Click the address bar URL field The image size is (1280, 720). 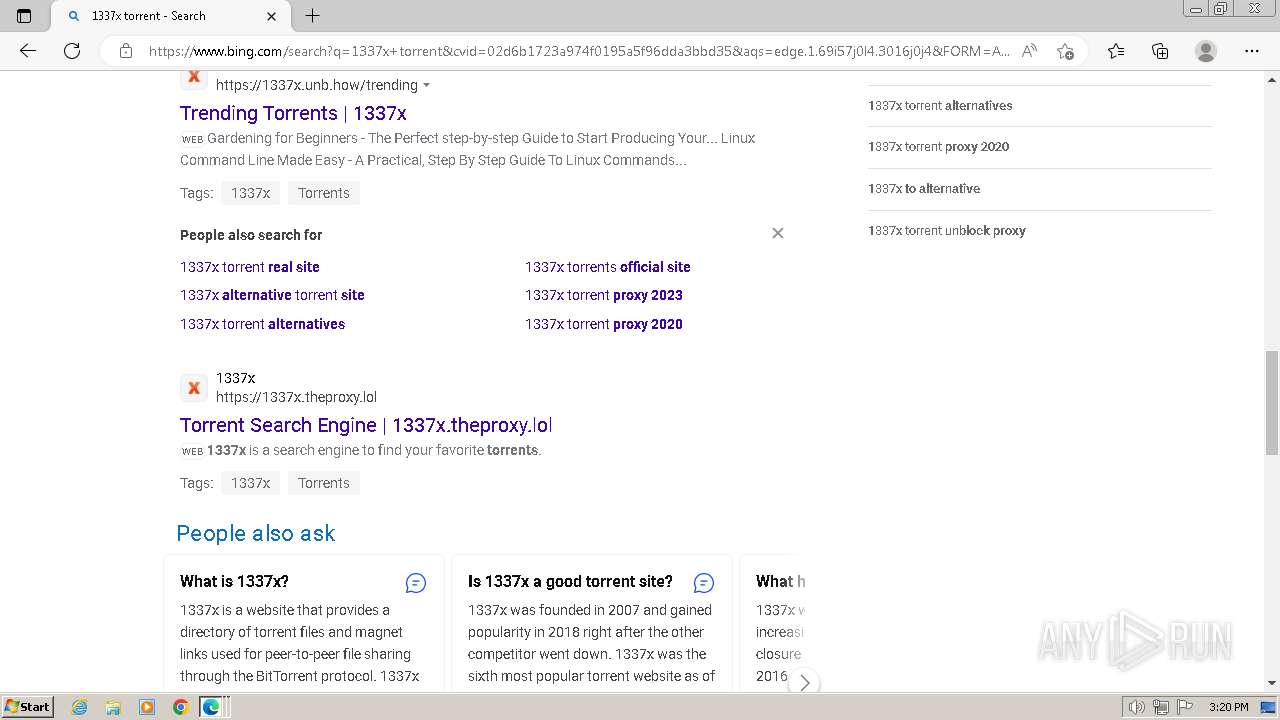(x=579, y=51)
